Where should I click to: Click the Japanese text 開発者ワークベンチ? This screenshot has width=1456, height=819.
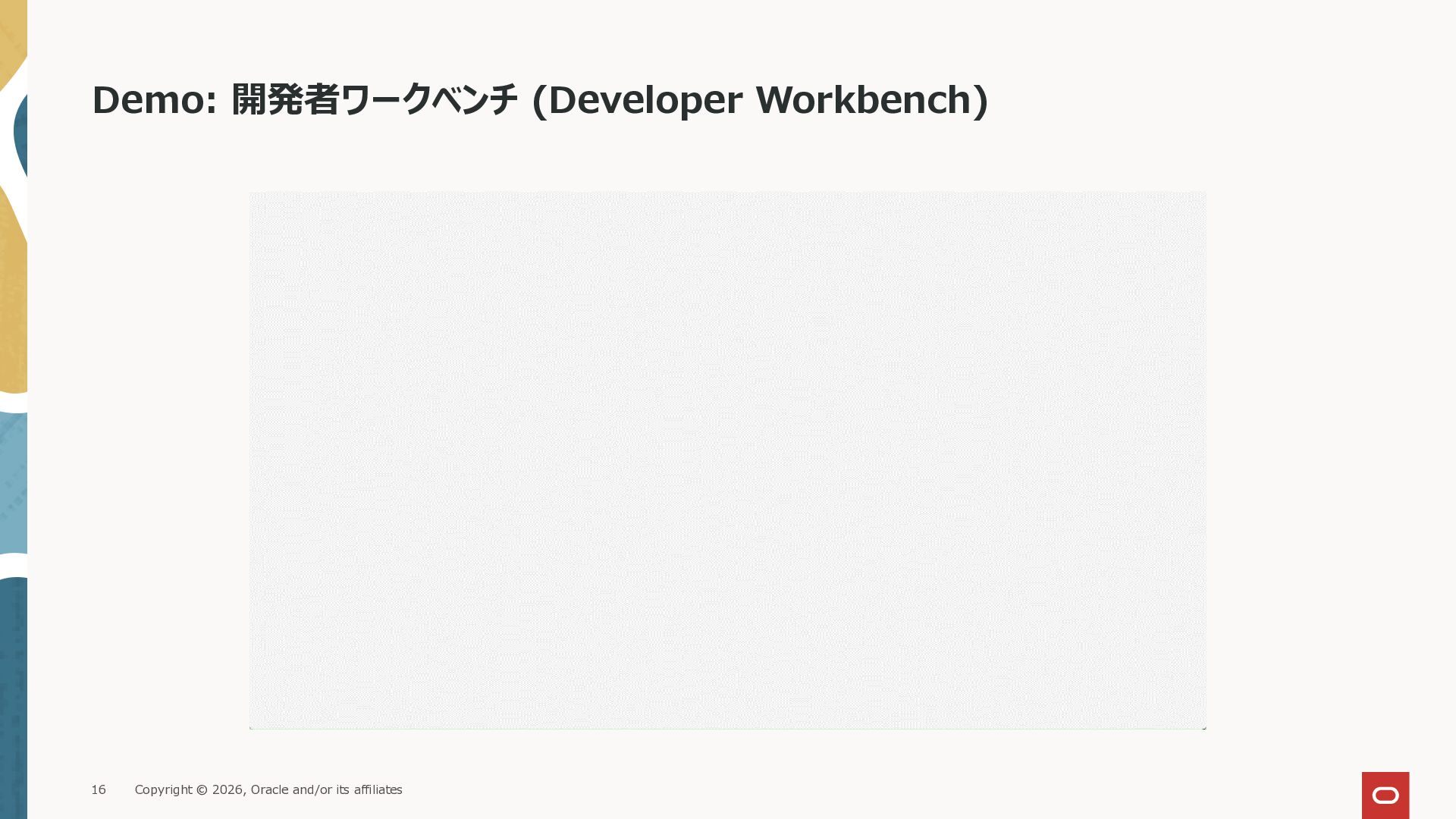[x=375, y=100]
